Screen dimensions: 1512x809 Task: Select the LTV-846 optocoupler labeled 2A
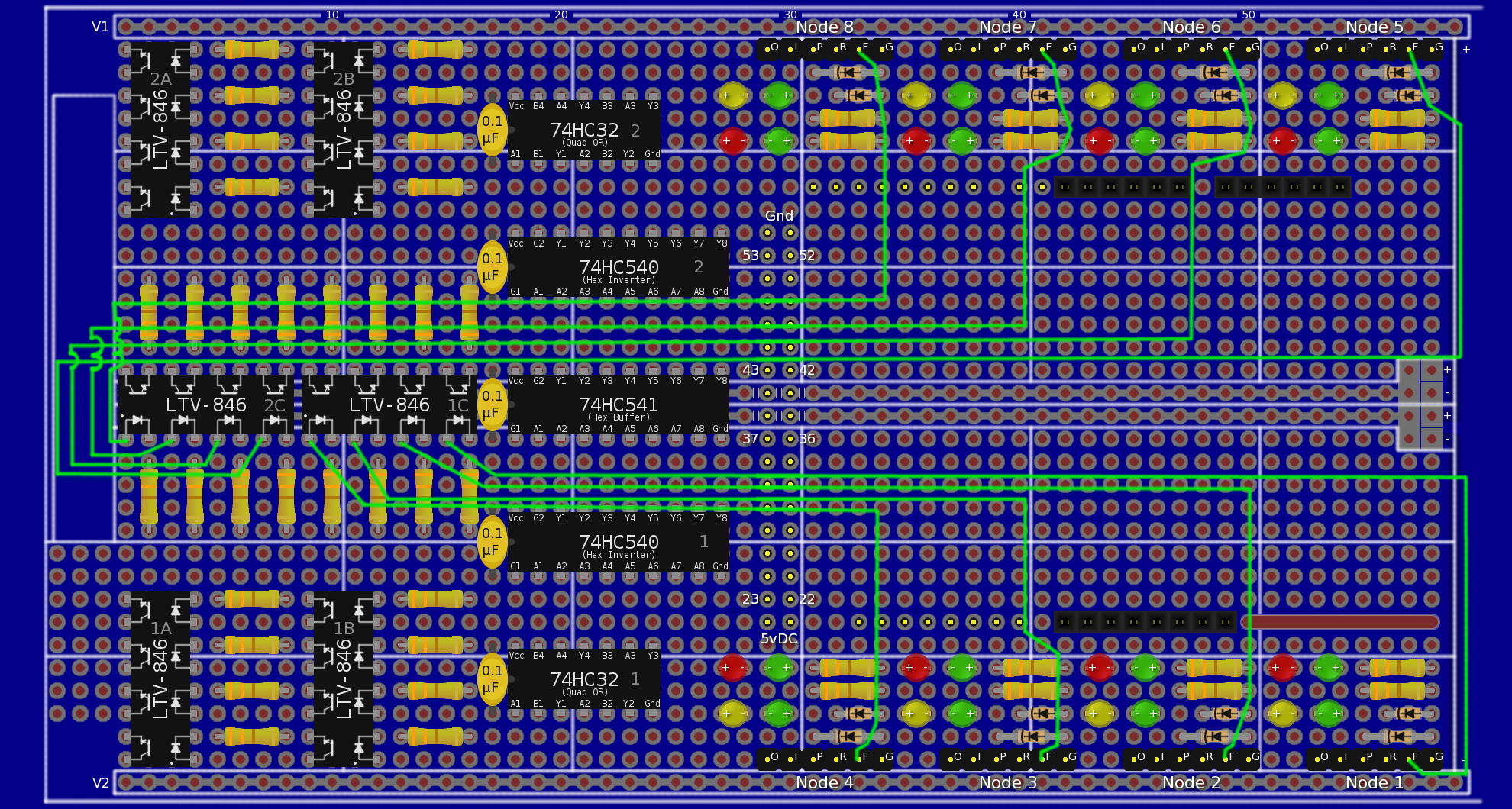coord(160,130)
